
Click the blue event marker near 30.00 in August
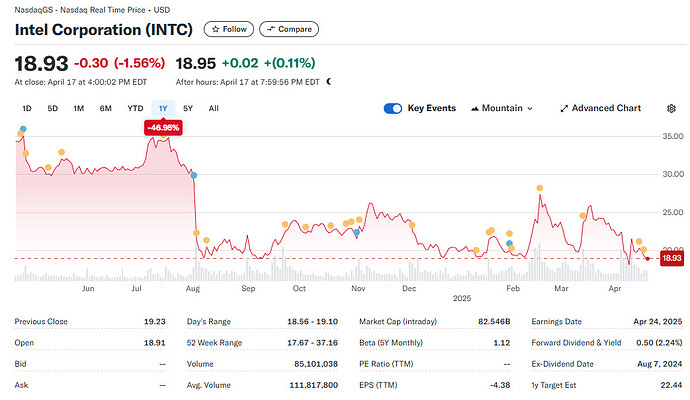(x=193, y=175)
